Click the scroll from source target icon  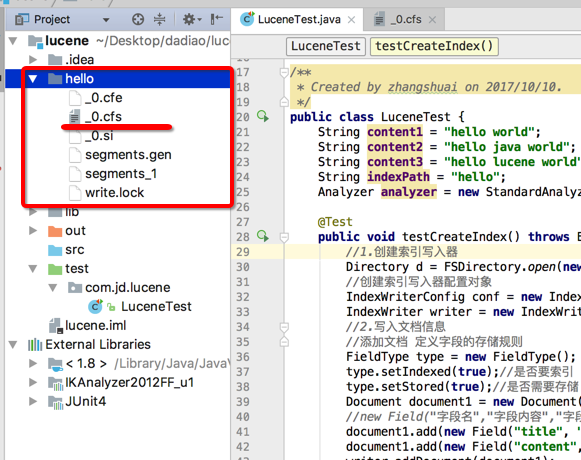click(138, 19)
